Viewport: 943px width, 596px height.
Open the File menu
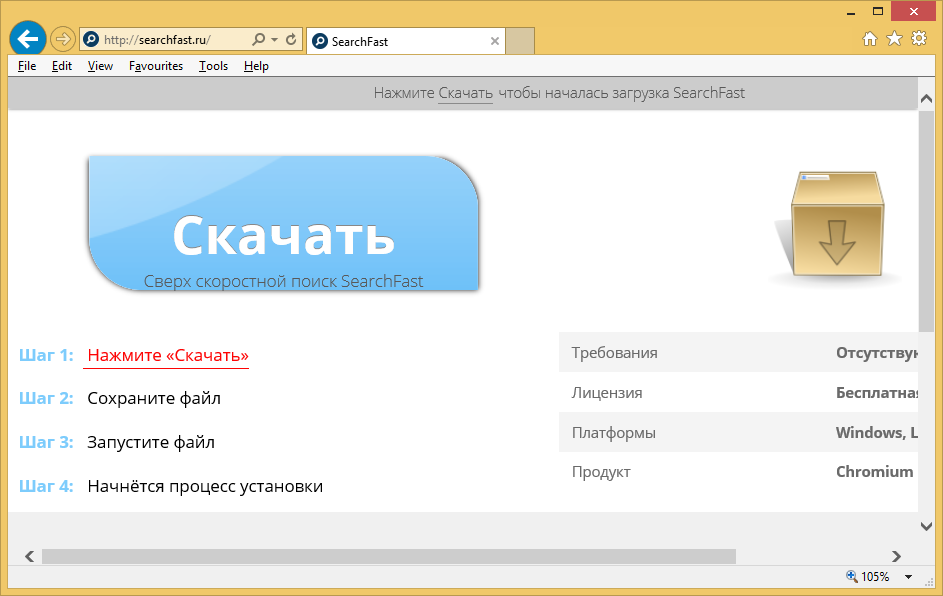27,66
